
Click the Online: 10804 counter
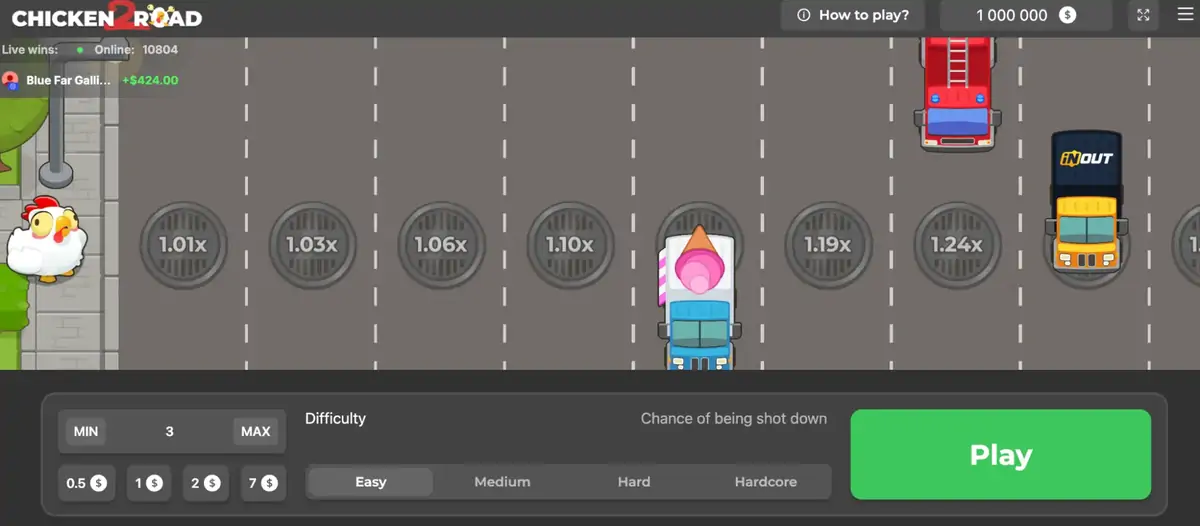pos(136,49)
